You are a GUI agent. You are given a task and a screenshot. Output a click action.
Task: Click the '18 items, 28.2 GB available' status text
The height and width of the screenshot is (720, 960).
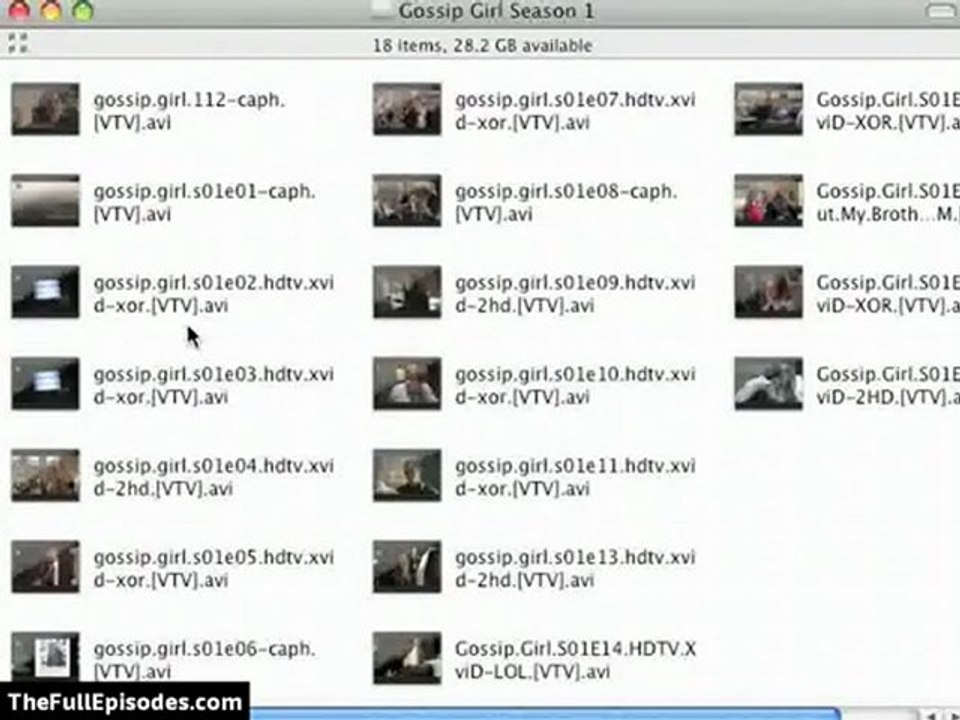point(482,45)
